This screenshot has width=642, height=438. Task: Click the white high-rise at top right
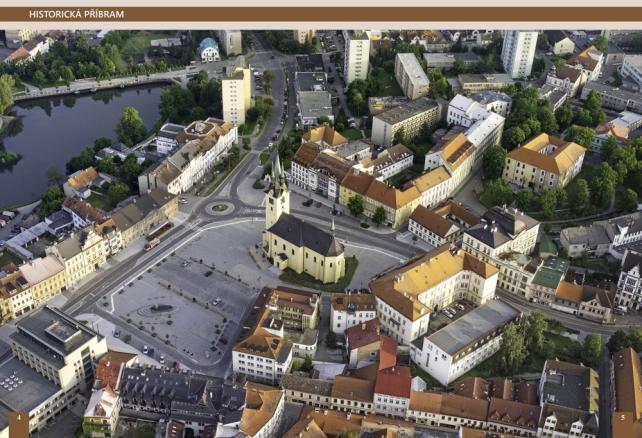pos(519,52)
